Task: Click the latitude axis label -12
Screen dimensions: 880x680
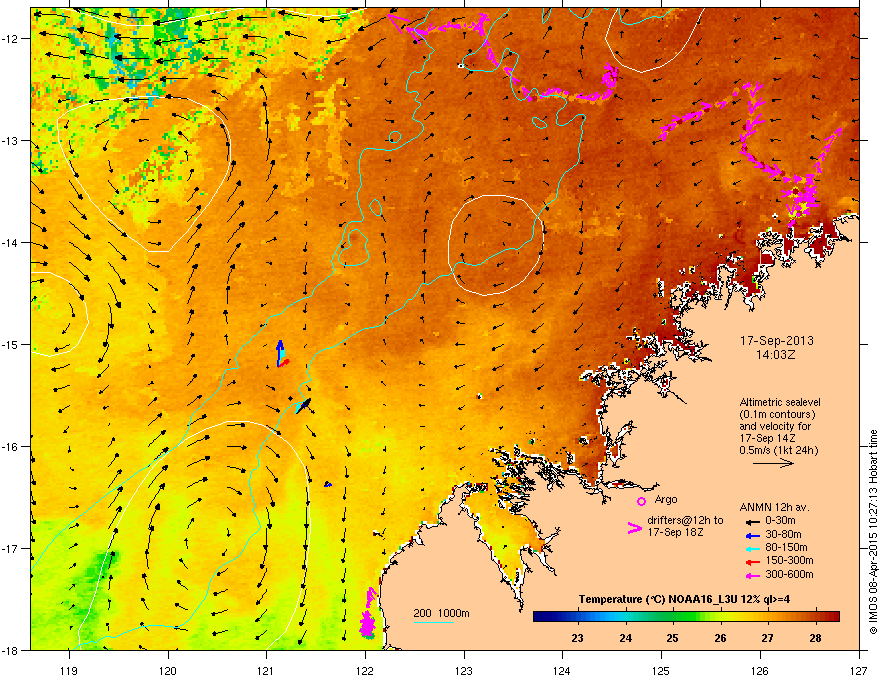Action: pos(10,39)
